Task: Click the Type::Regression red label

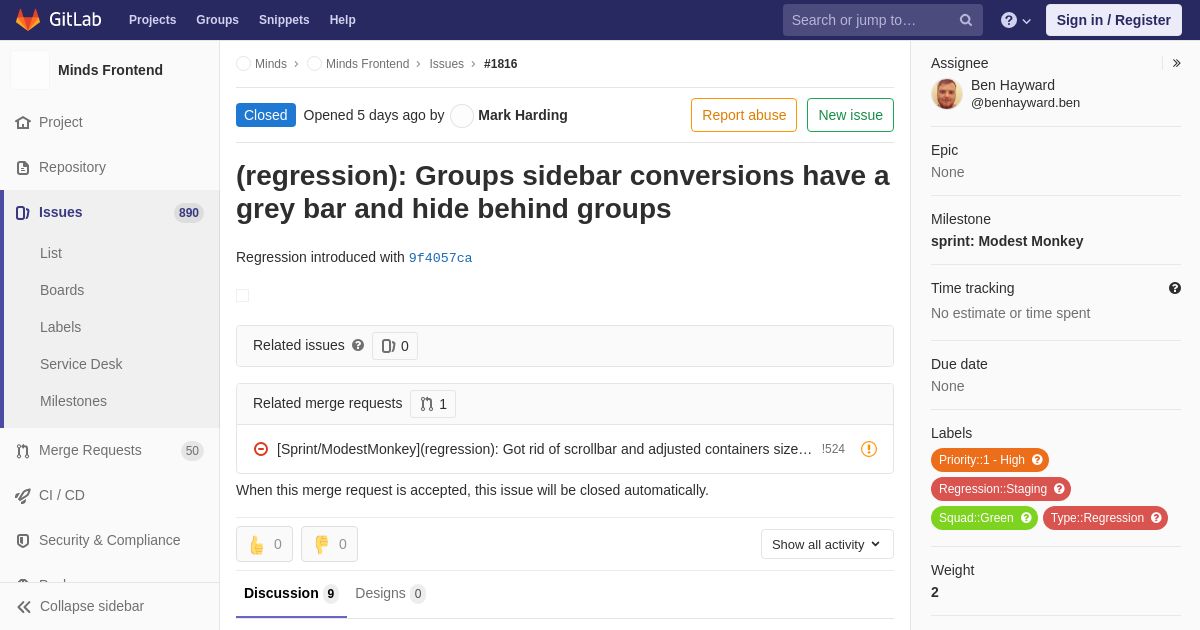Action: click(1105, 518)
